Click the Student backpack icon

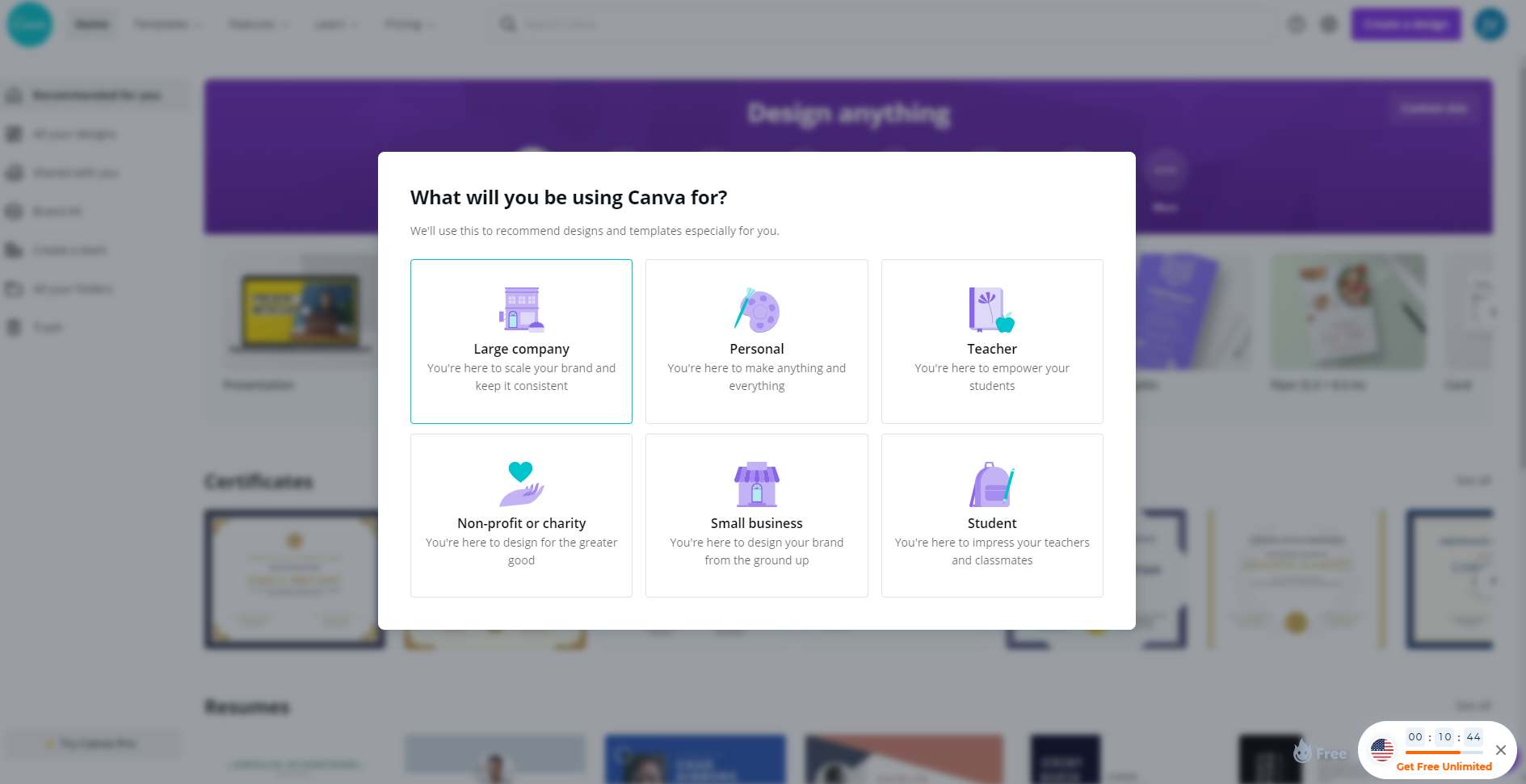pyautogui.click(x=992, y=484)
